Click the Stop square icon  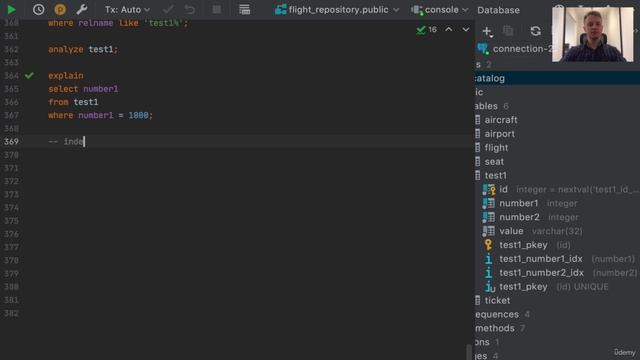click(x=217, y=9)
